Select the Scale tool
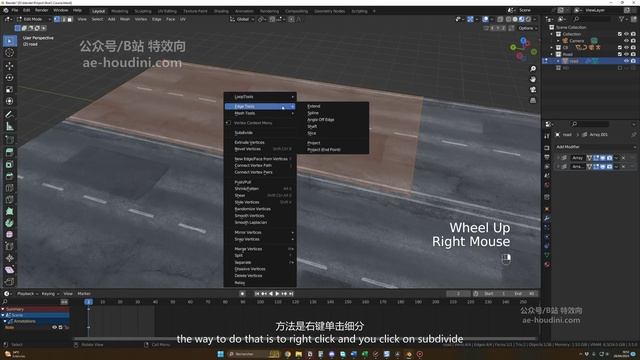The image size is (640, 360). click(x=10, y=89)
